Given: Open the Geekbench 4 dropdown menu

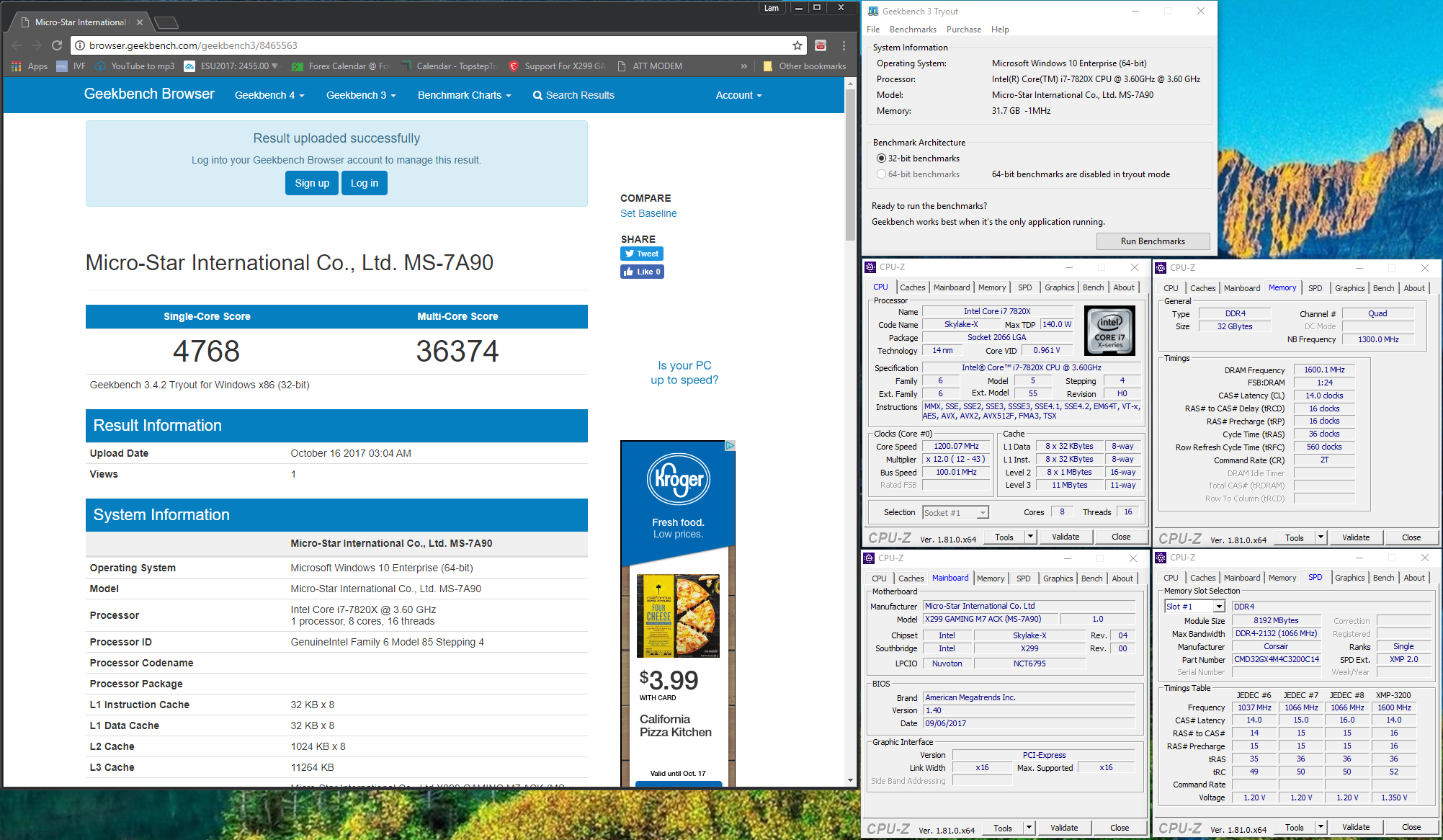Looking at the screenshot, I should coord(269,95).
